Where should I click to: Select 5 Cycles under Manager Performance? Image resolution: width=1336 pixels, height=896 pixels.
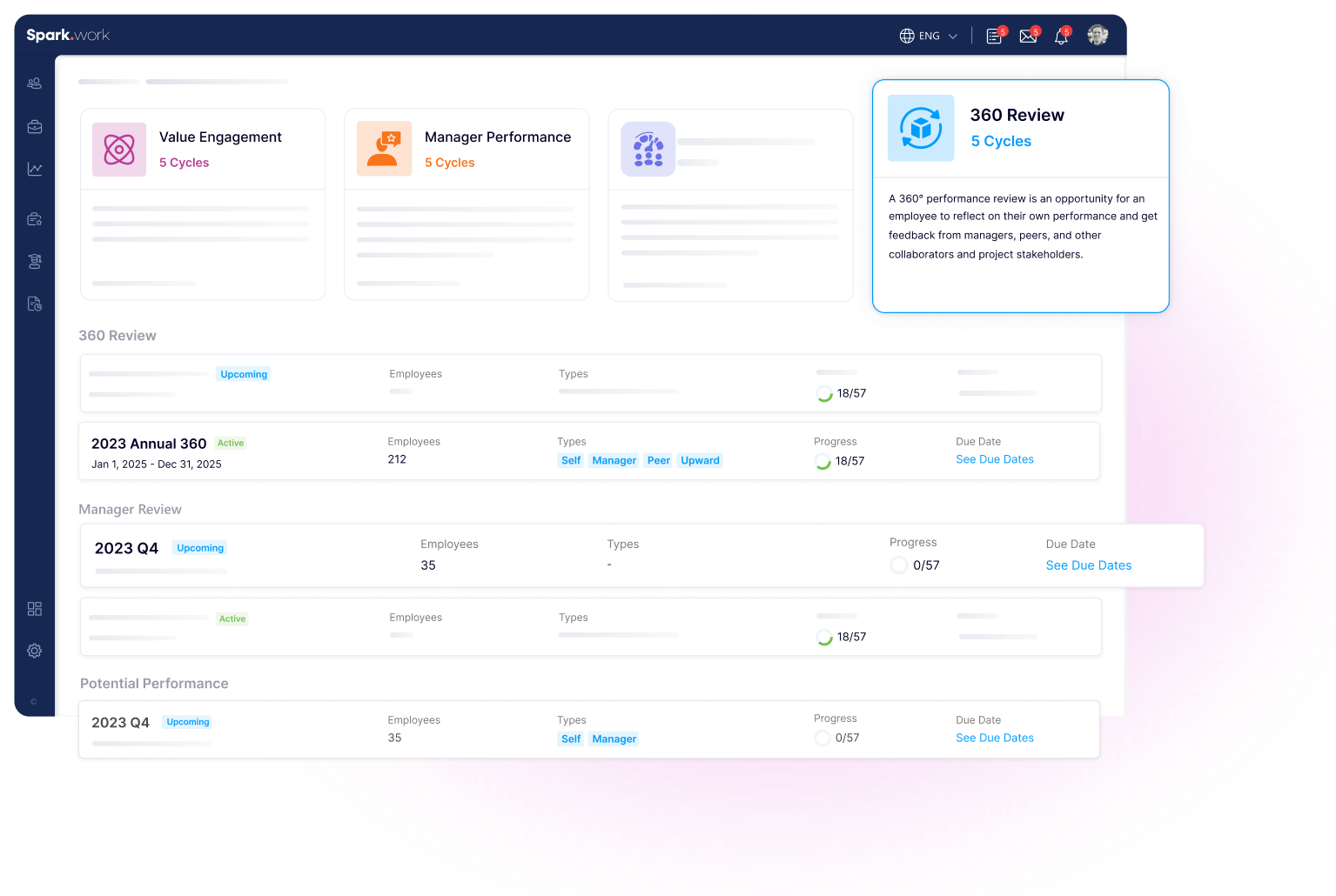[x=449, y=163]
